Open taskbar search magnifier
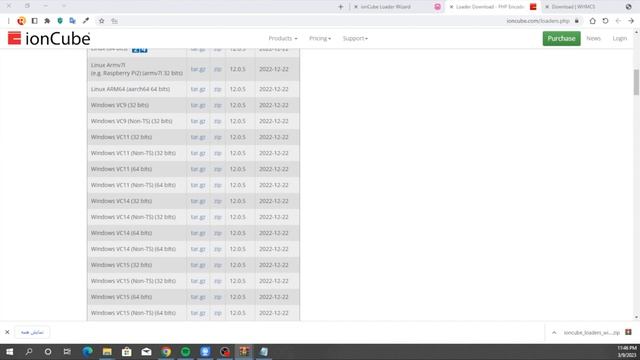Viewport: 640px width, 360px height. (29, 351)
